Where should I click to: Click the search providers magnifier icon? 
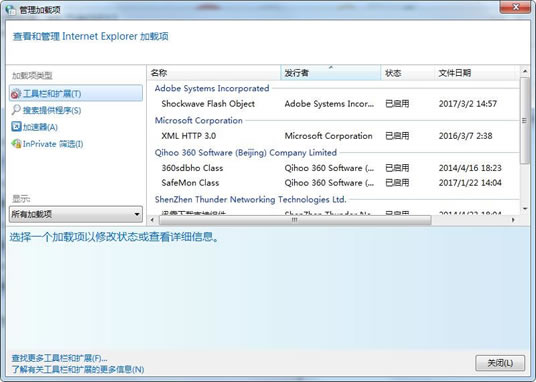point(16,110)
